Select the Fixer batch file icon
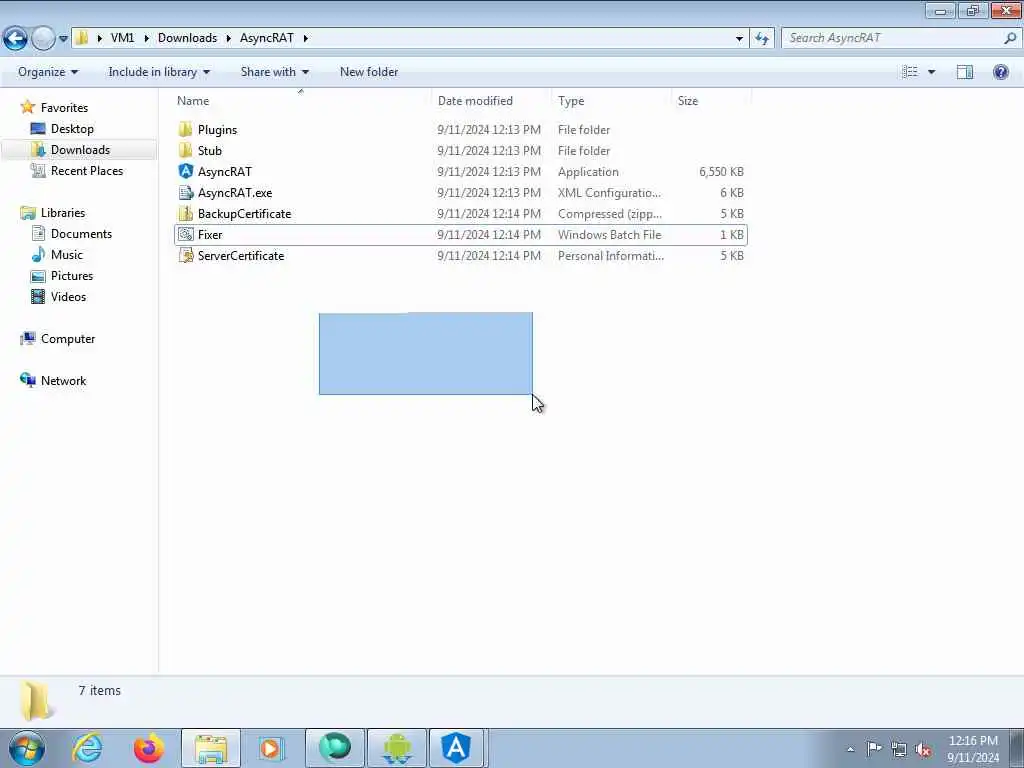 pos(185,234)
